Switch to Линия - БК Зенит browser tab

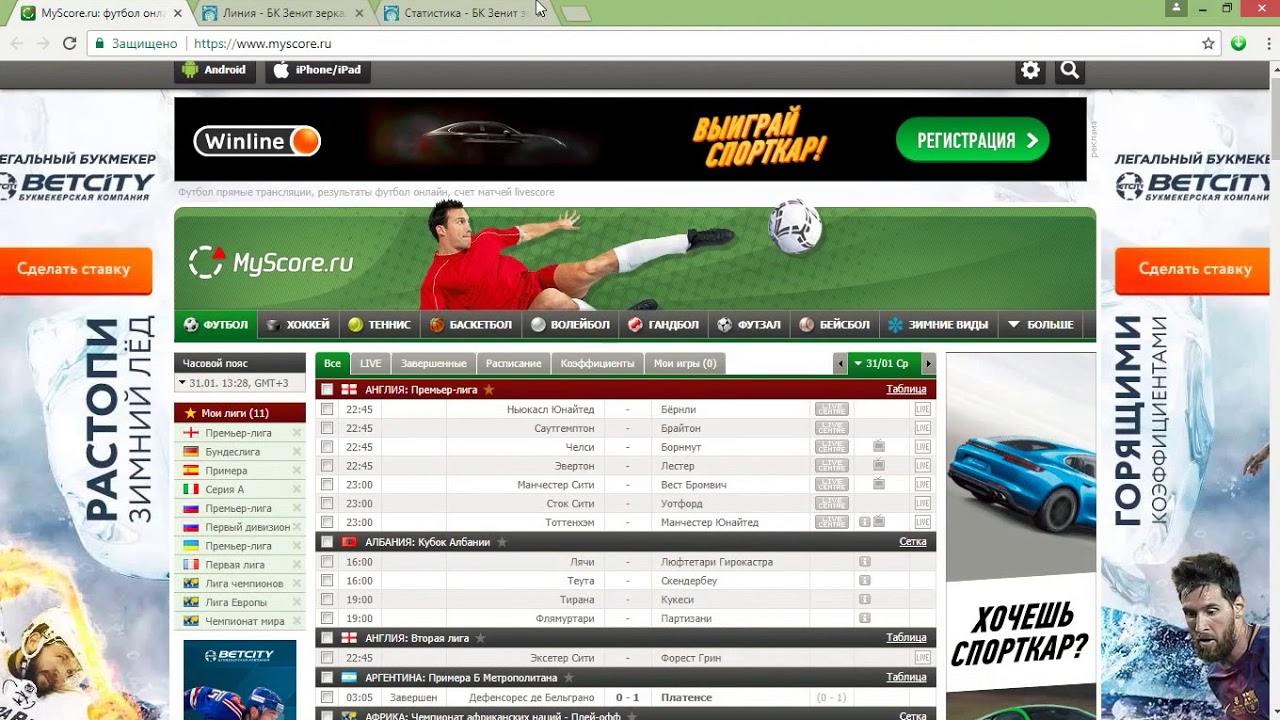(x=283, y=13)
